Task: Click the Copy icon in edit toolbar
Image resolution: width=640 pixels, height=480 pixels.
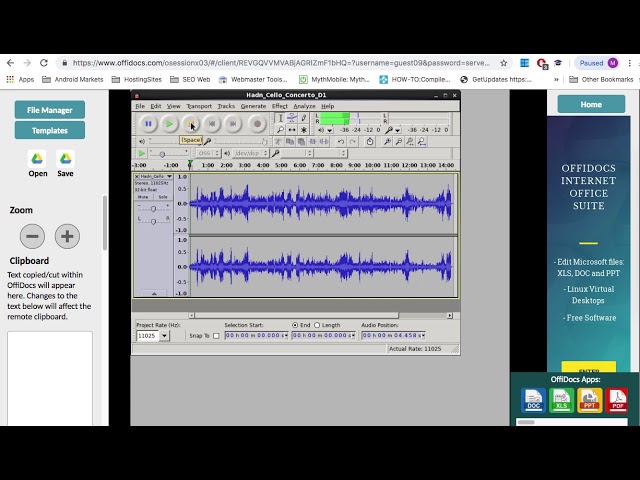Action: click(x=289, y=142)
